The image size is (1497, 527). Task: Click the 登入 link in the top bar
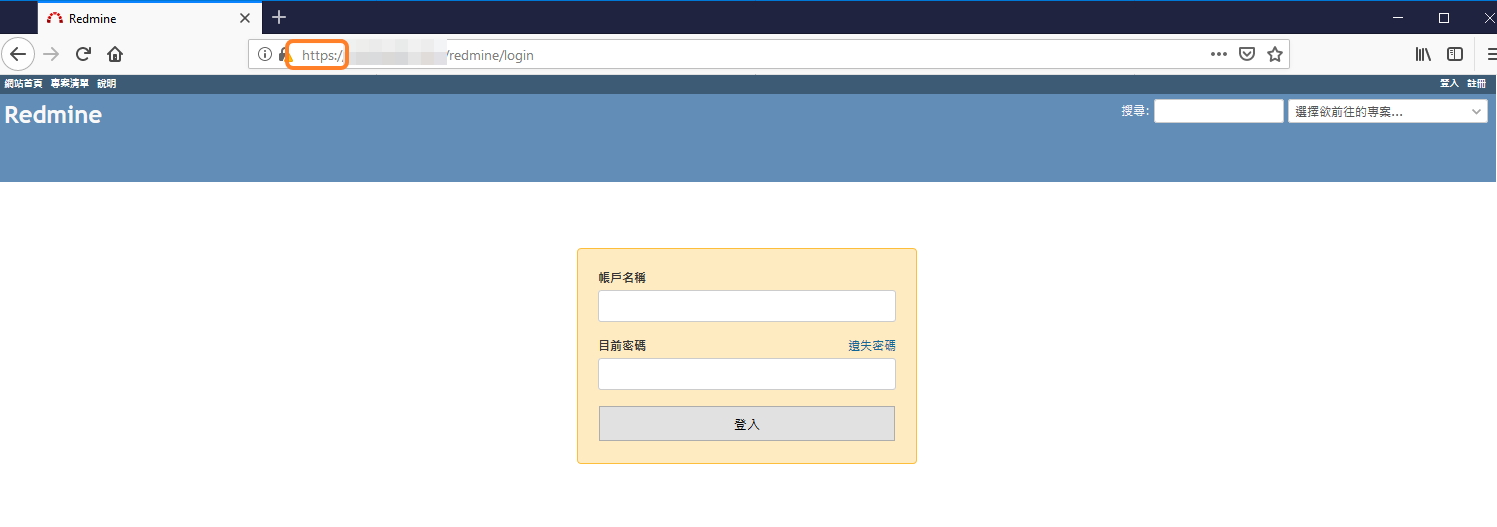(x=1449, y=84)
